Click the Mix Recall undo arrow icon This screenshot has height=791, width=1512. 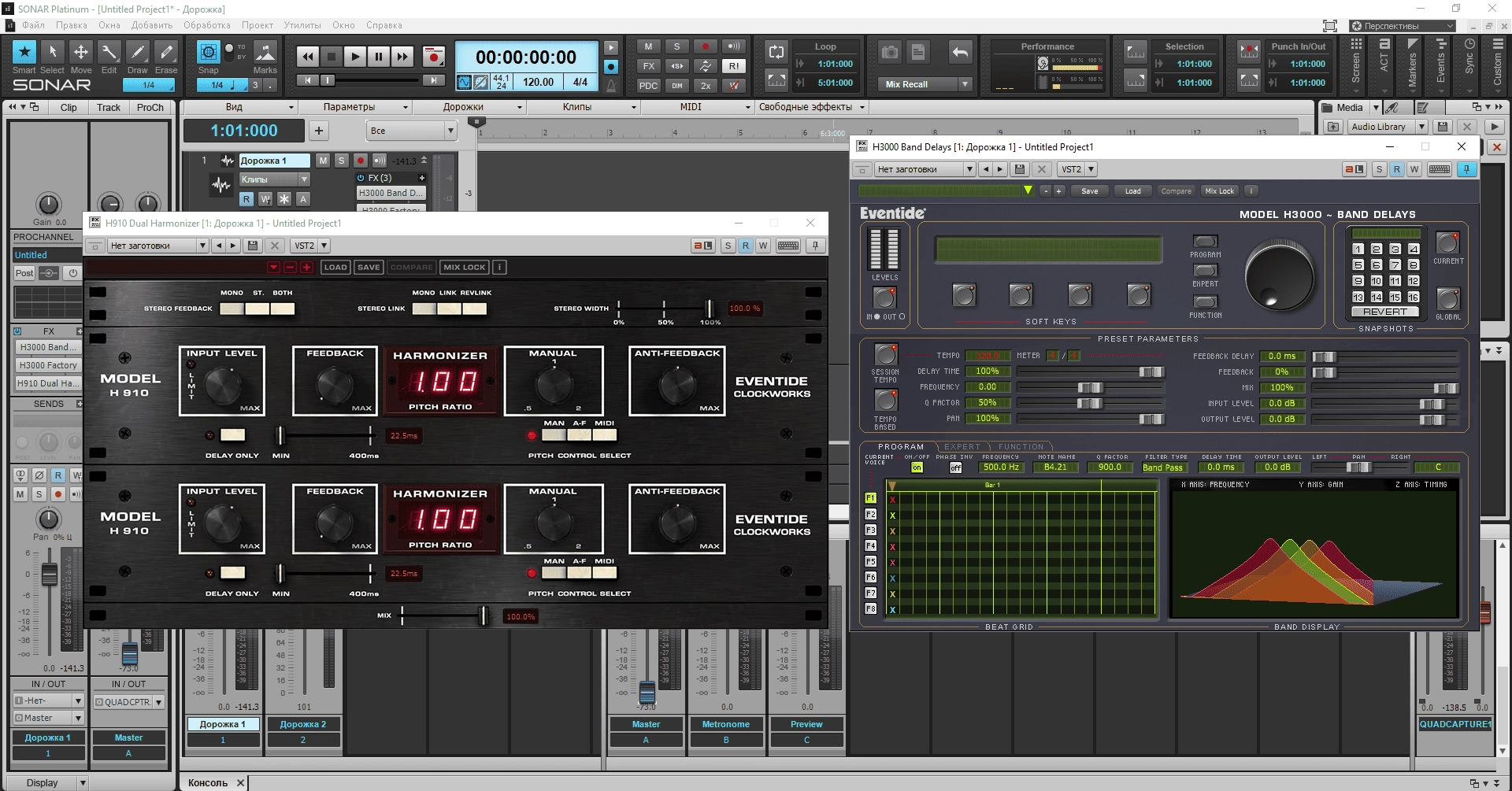[x=960, y=52]
